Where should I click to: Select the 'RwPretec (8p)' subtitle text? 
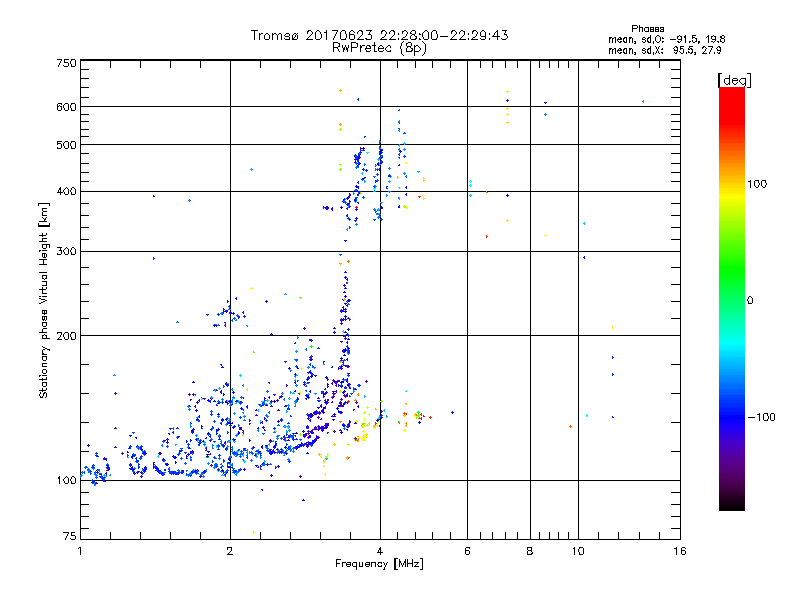[379, 48]
